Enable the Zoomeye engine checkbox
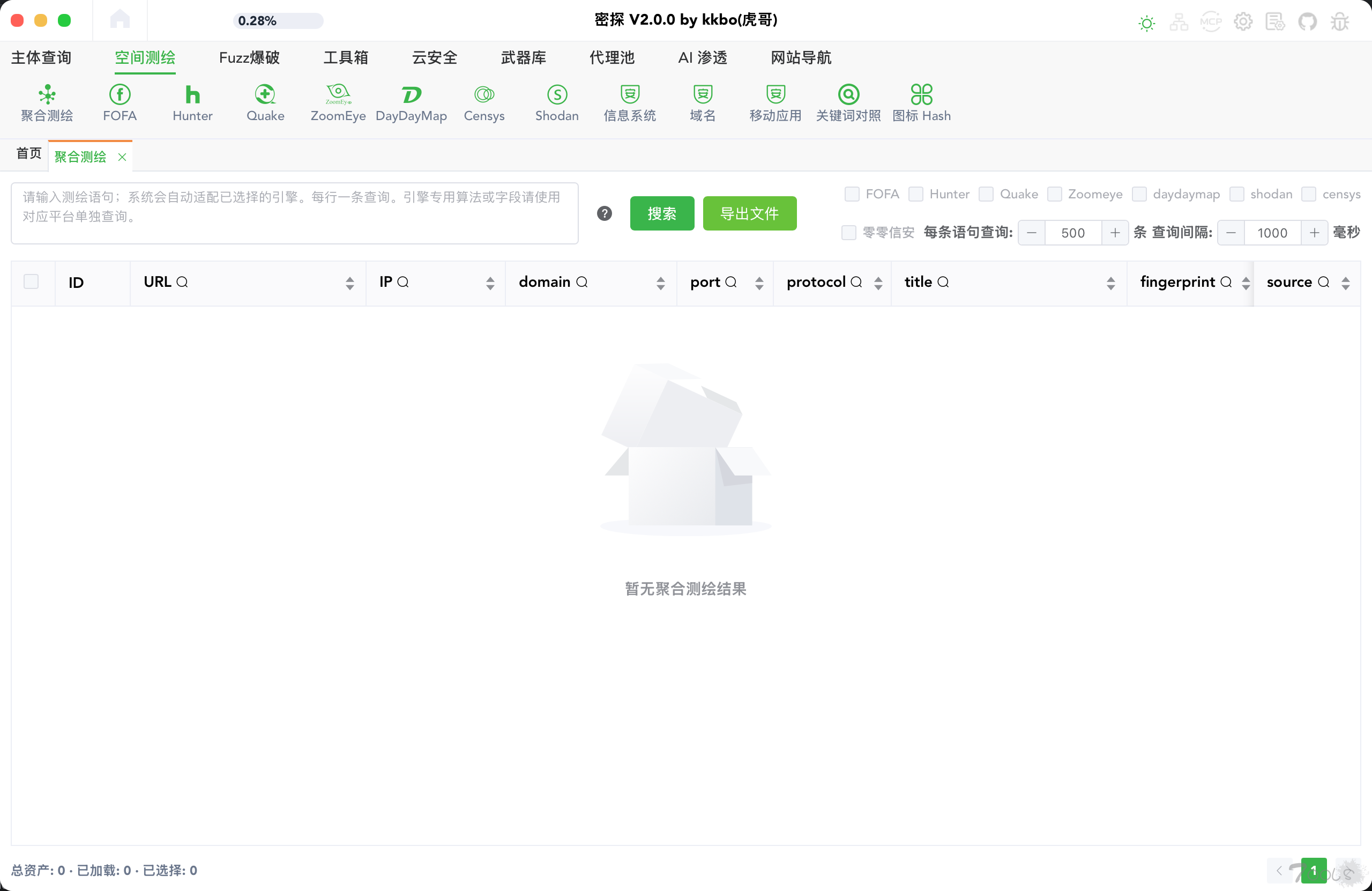This screenshot has width=1372, height=891. [x=1054, y=194]
